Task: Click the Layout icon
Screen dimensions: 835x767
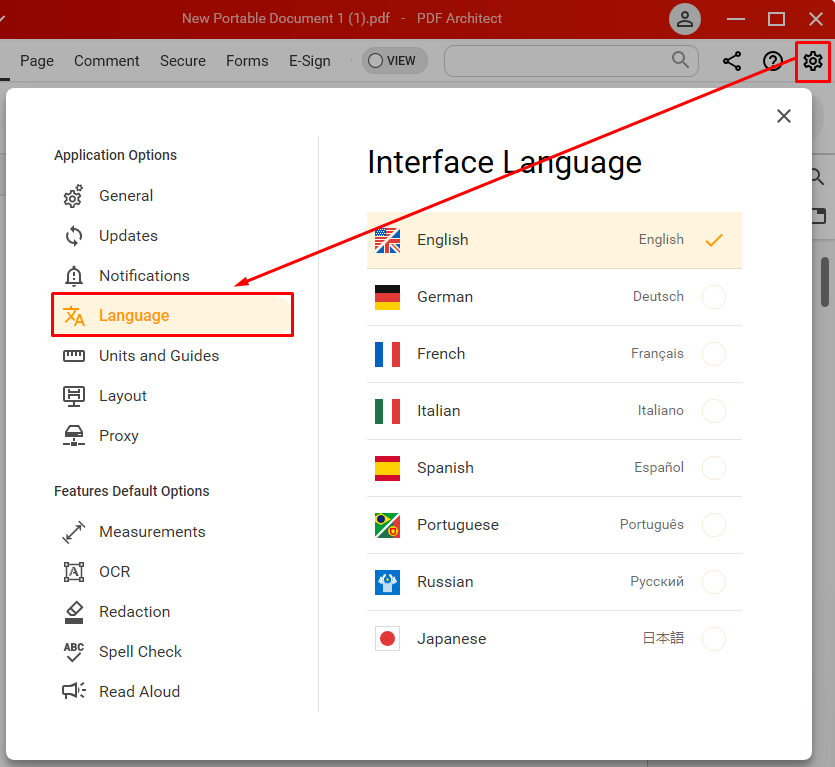Action: pyautogui.click(x=73, y=396)
